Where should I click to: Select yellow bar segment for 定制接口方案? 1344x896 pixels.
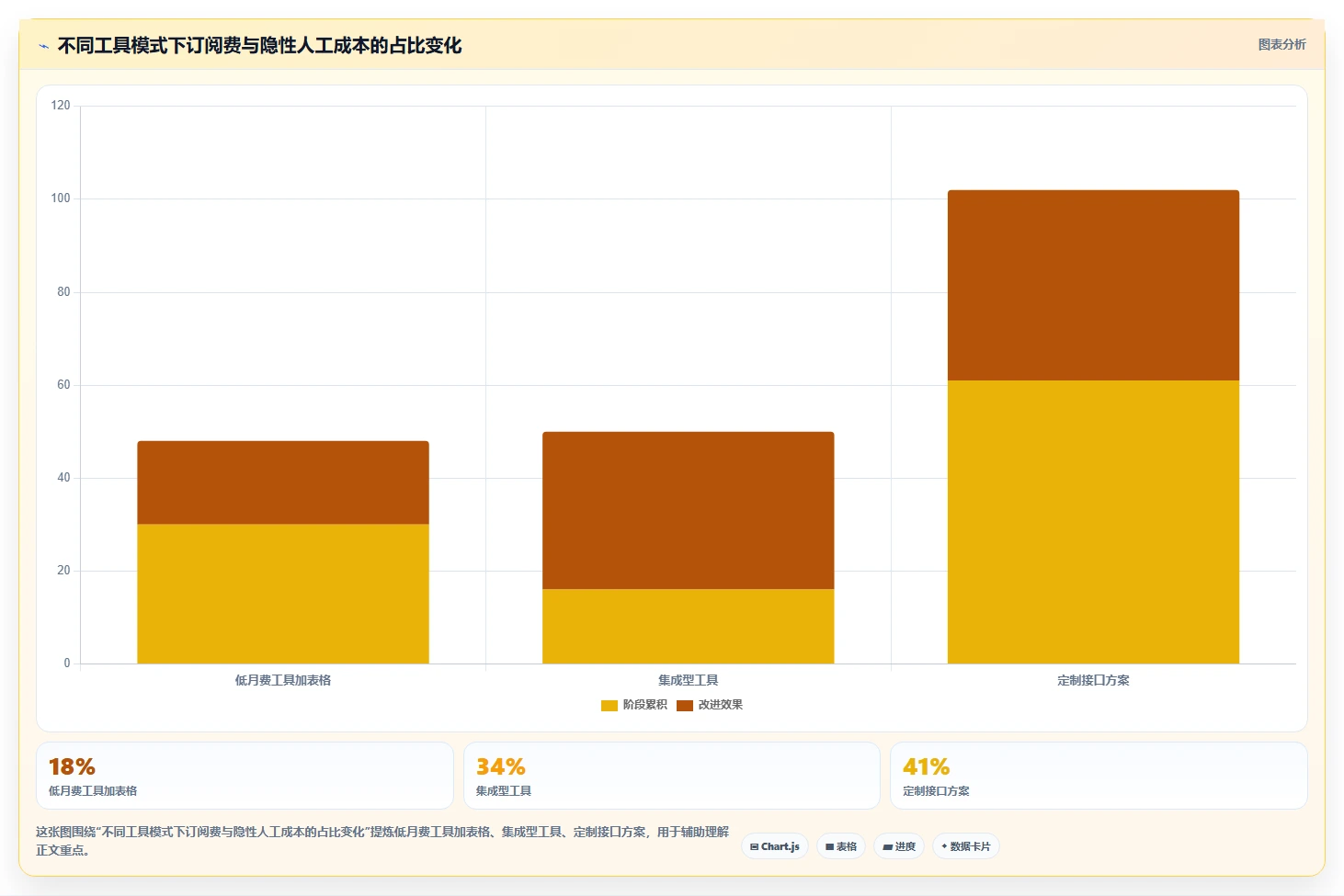1093,522
